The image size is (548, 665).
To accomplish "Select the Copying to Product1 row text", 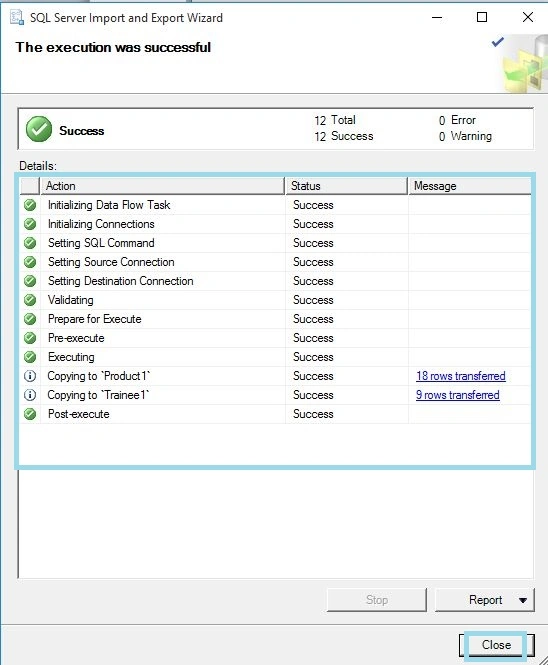I will pyautogui.click(x=98, y=376).
